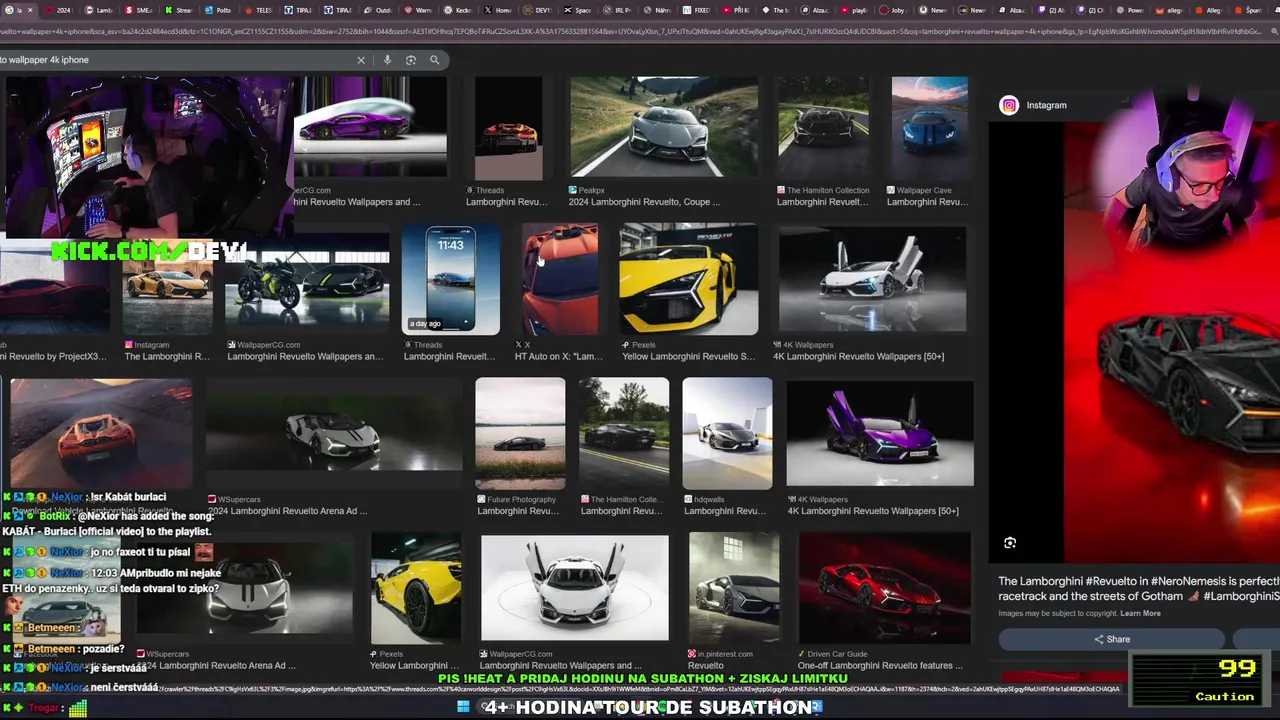The height and width of the screenshot is (720, 1280).
Task: Close the active Google tab
Action: 30,10
